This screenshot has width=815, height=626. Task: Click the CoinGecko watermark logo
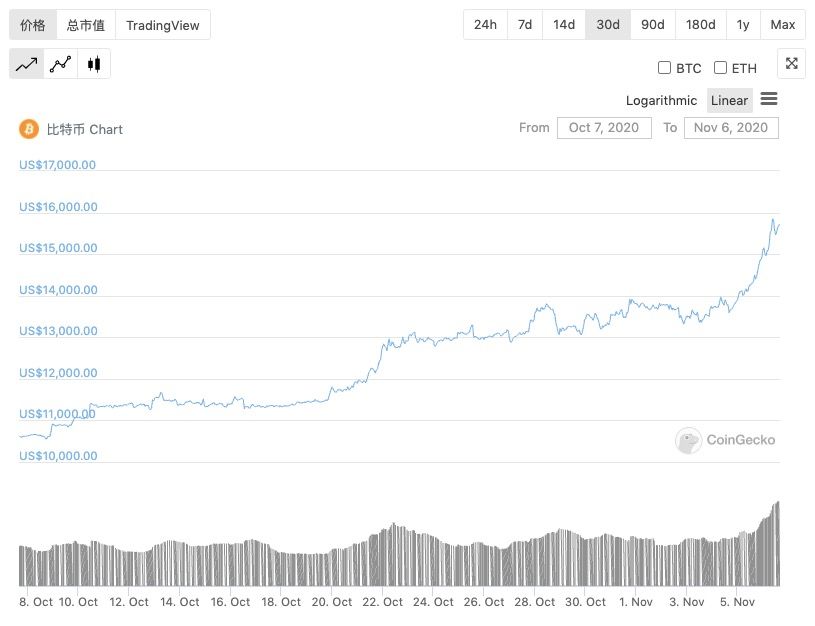click(x=688, y=440)
